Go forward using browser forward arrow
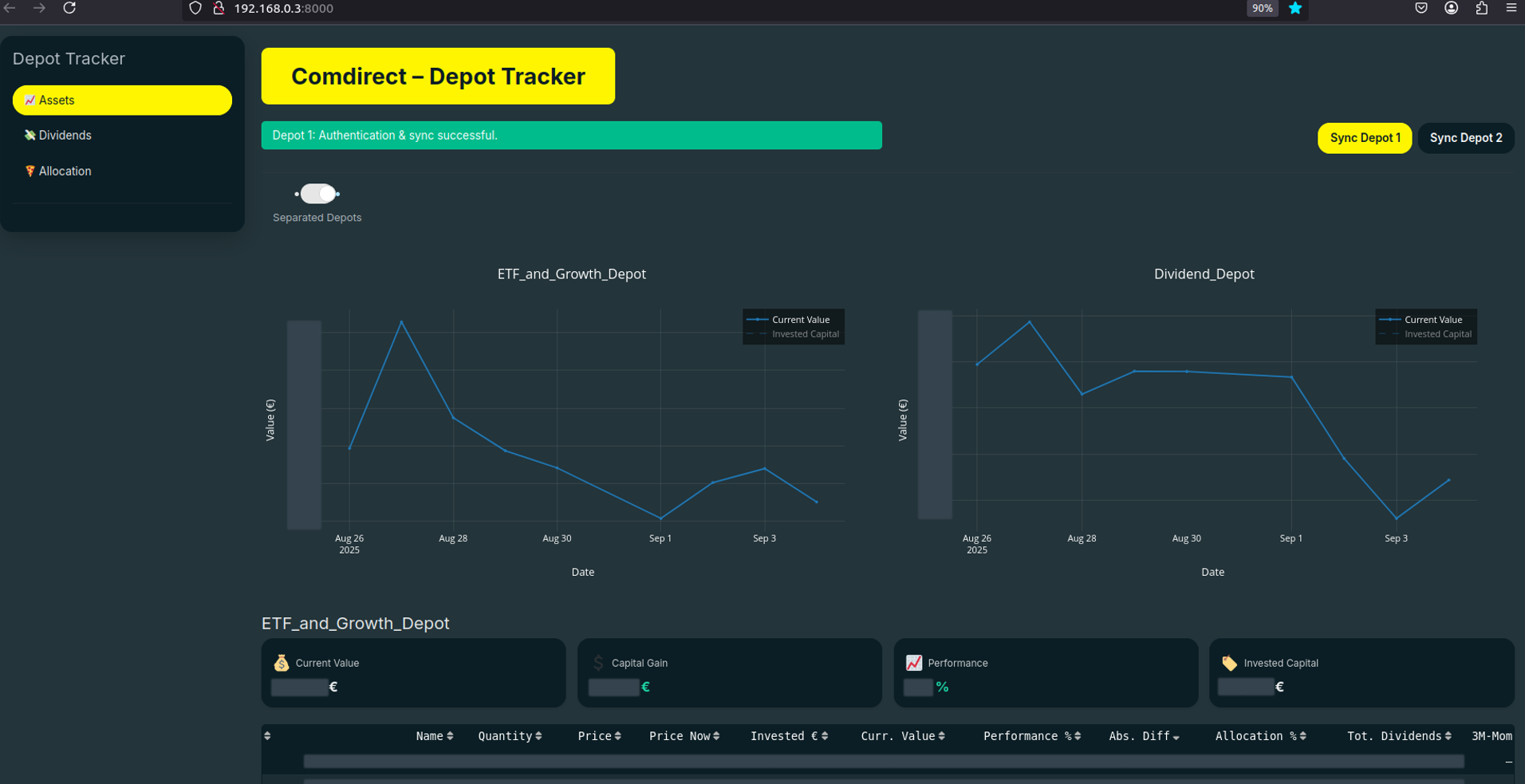 (39, 8)
